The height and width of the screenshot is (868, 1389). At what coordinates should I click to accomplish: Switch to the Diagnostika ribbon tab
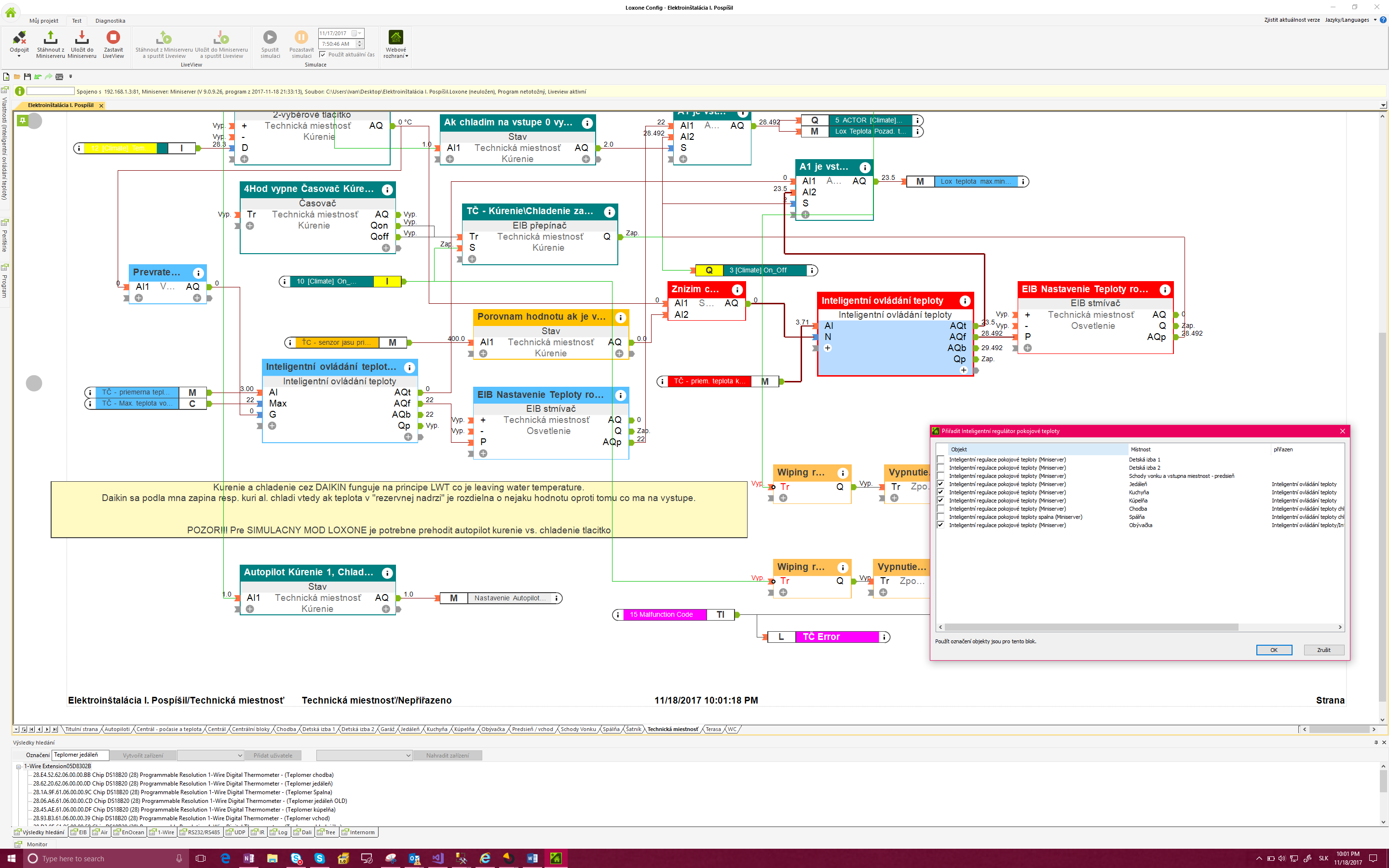point(110,21)
